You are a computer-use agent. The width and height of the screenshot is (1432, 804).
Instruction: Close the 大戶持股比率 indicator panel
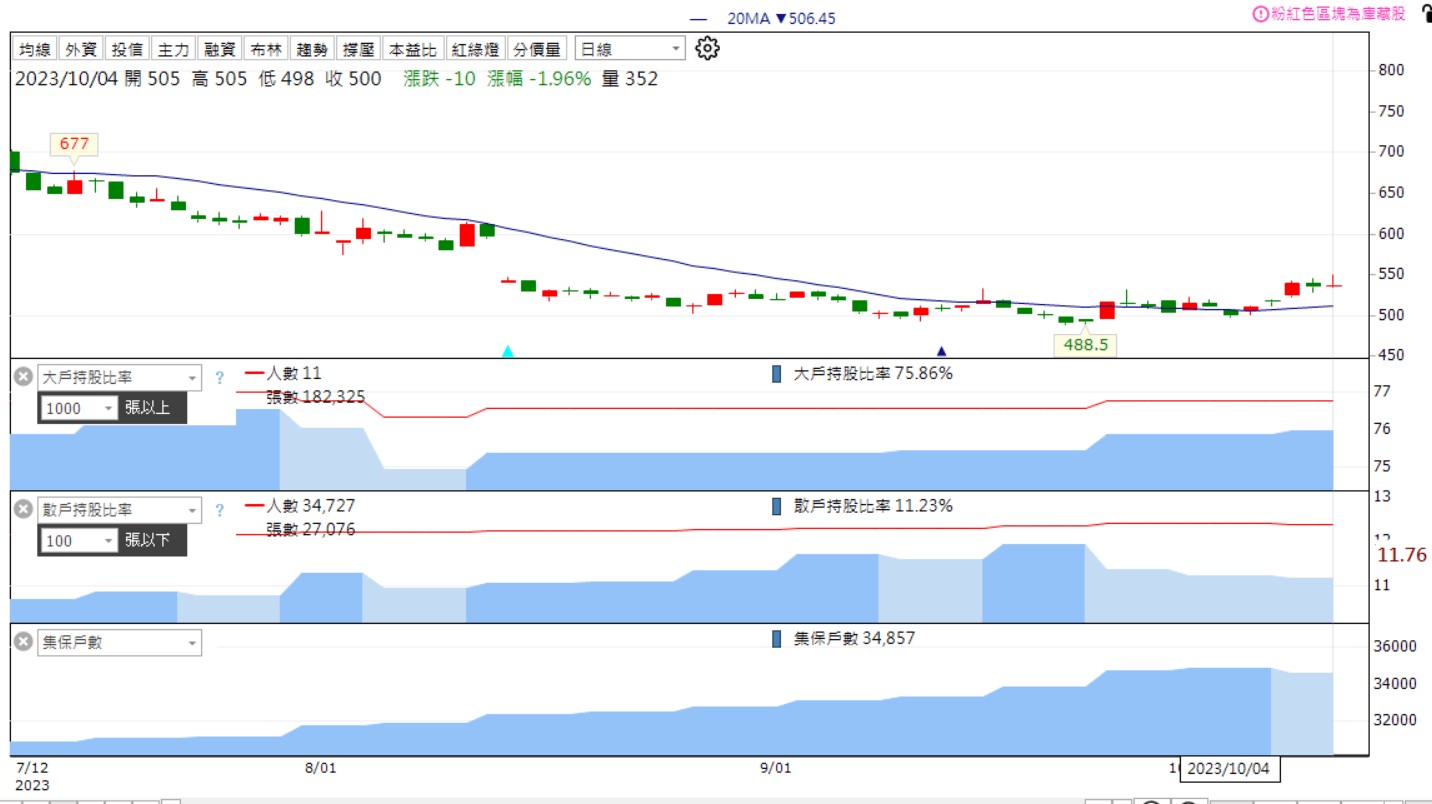(23, 377)
